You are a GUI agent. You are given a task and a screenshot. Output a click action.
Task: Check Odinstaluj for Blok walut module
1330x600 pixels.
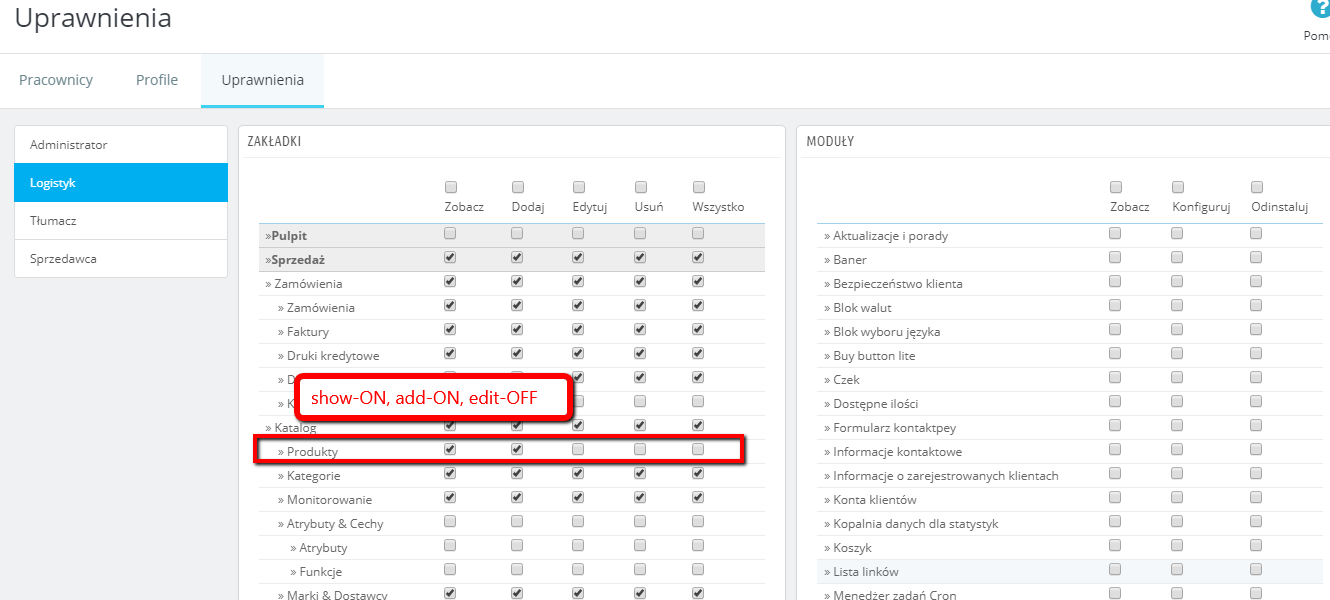pyautogui.click(x=1256, y=306)
